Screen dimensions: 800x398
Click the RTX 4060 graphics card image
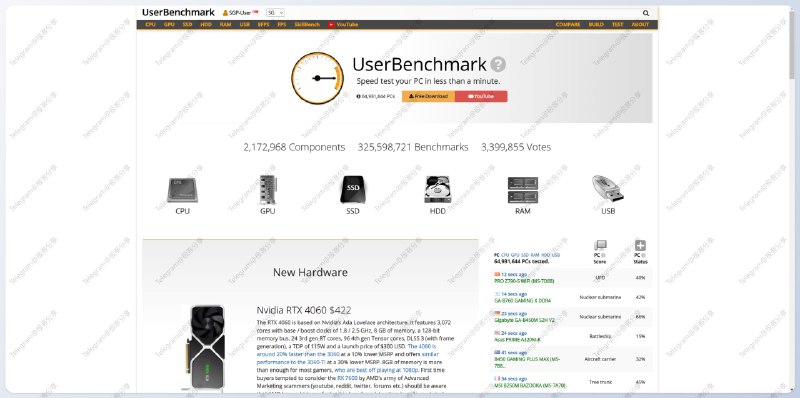pos(207,348)
